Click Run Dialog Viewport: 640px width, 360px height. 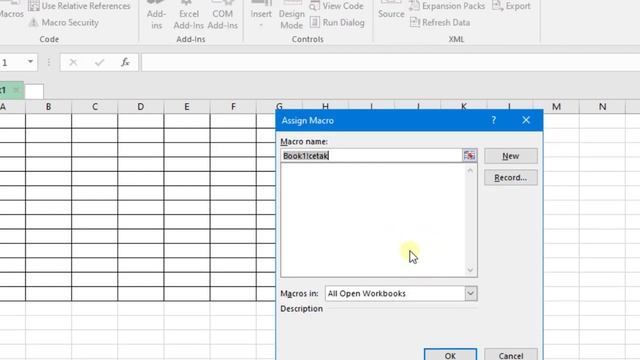click(337, 22)
